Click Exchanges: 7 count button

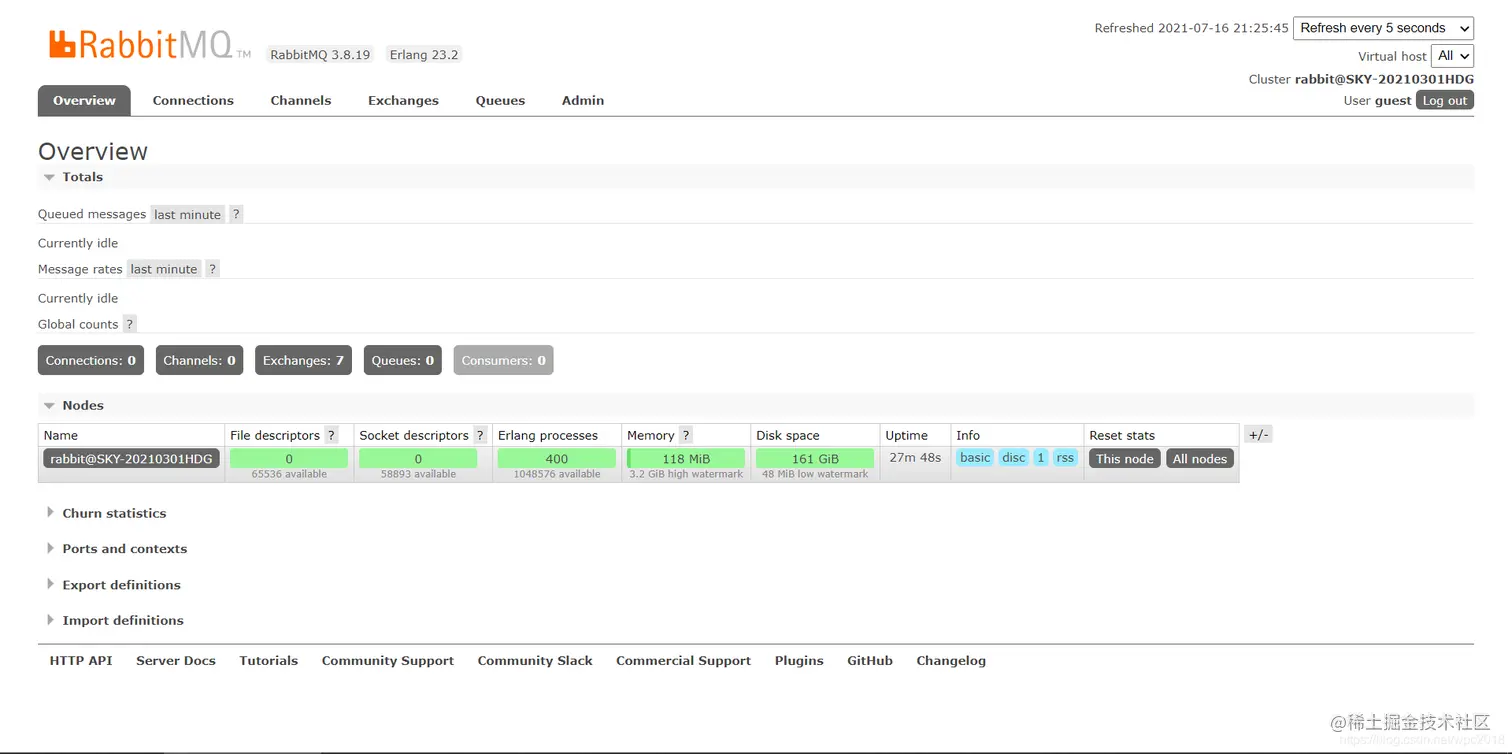303,360
